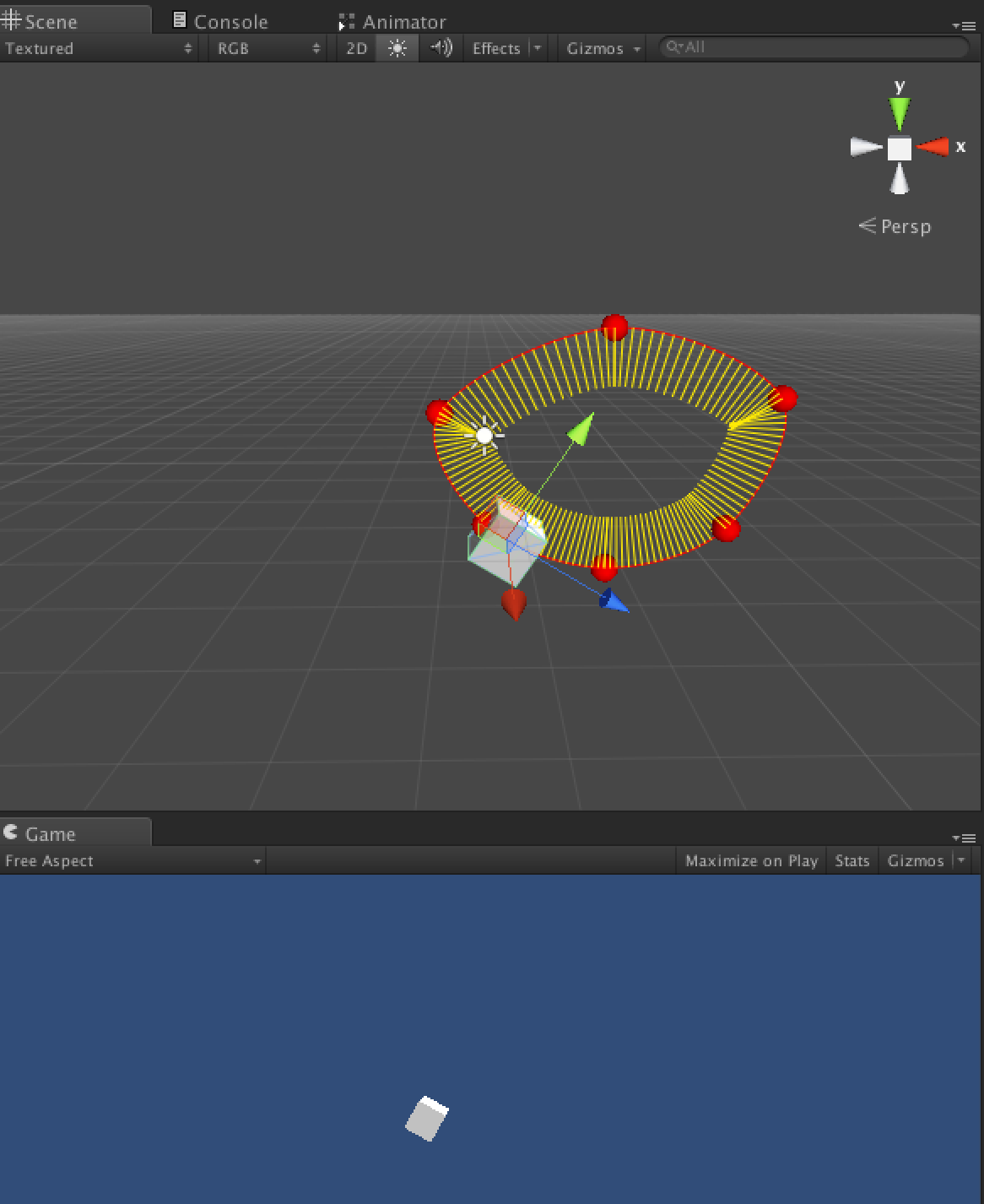984x1204 pixels.
Task: Toggle Game view Gizmos button
Action: coord(915,860)
